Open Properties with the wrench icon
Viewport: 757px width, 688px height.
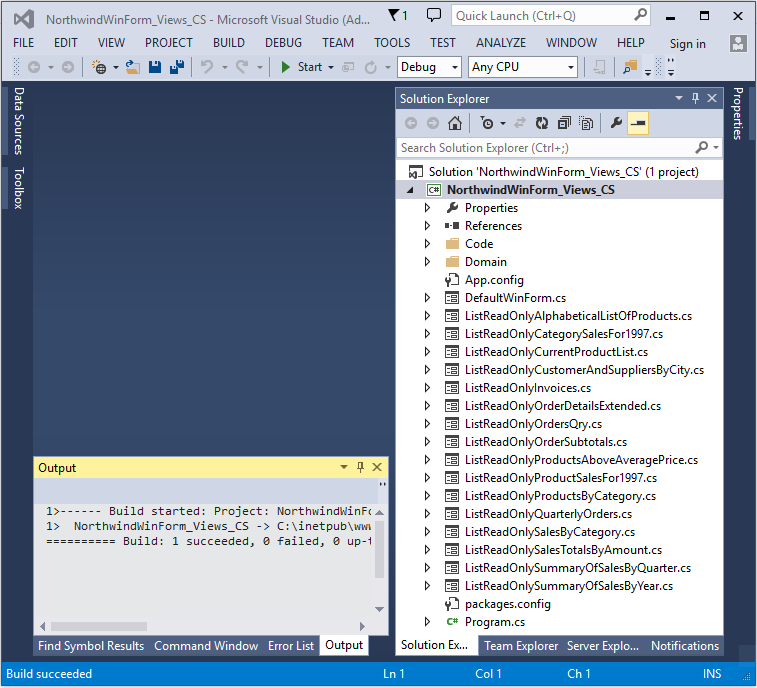tap(616, 123)
